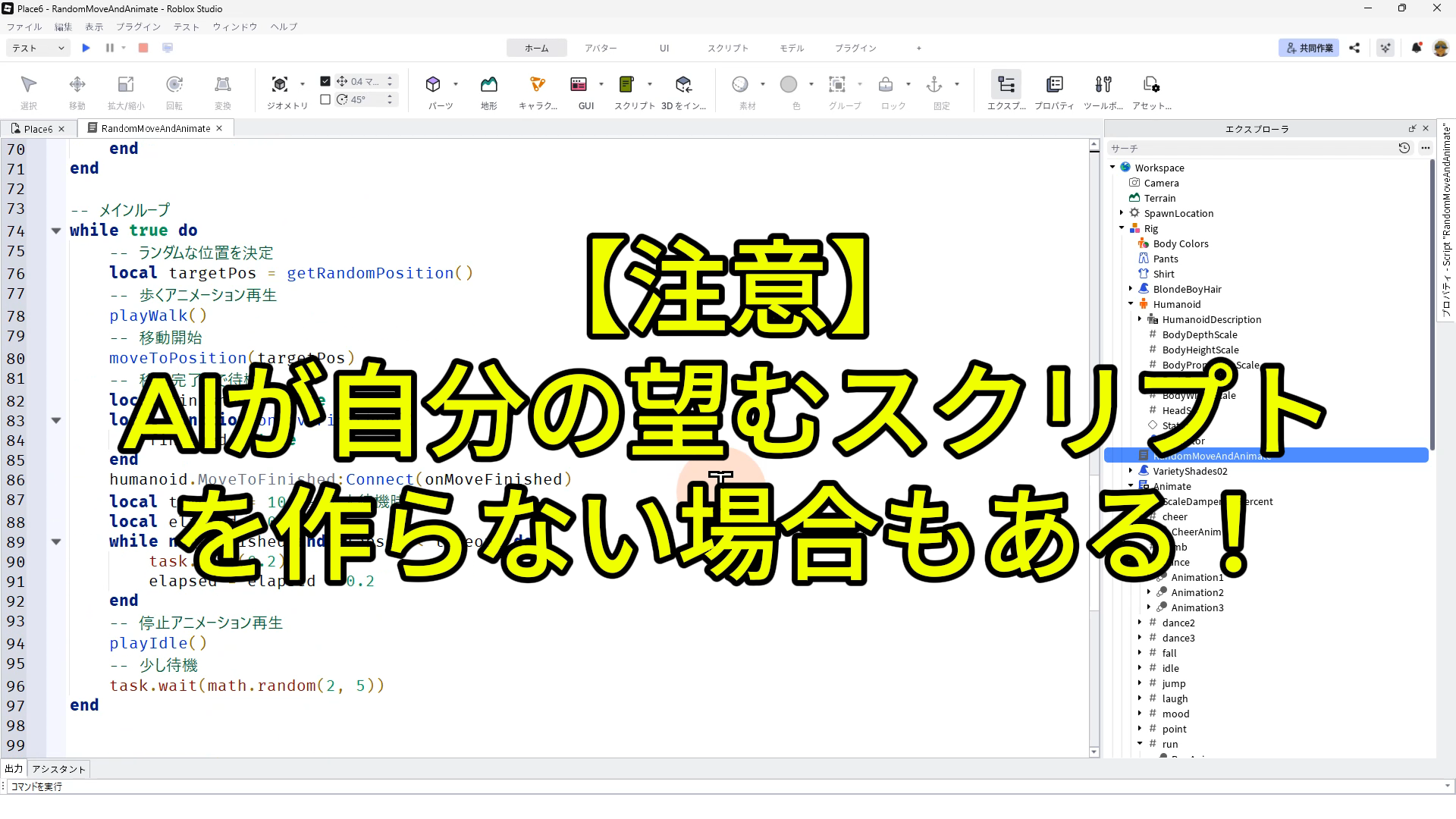Switch to the アバター ribbon tab
Screen dimensions: 1456x819
pos(600,48)
